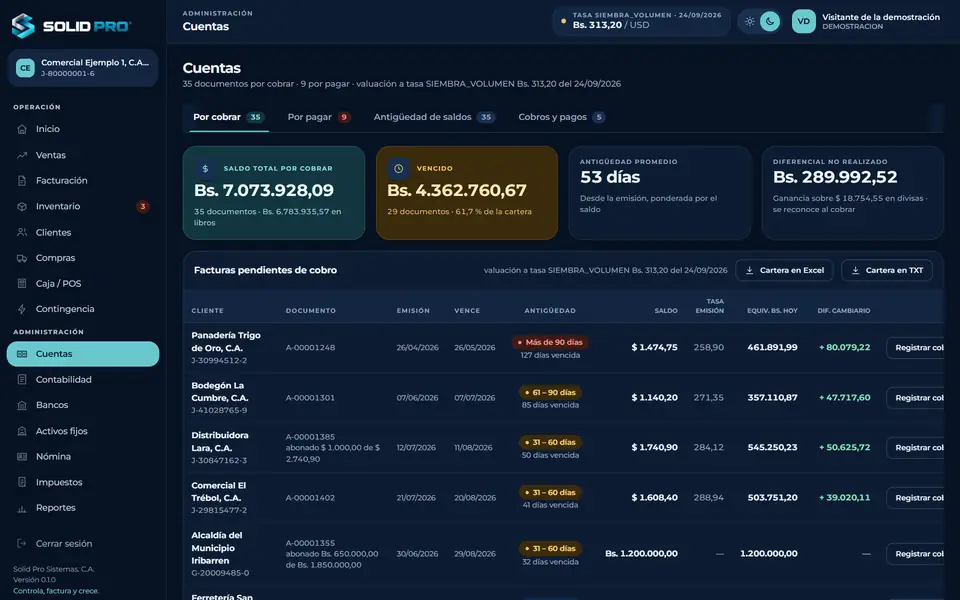Viewport: 960px width, 600px height.
Task: Click the Bs. 4.362.760,67 overdue amount
Action: tap(457, 190)
